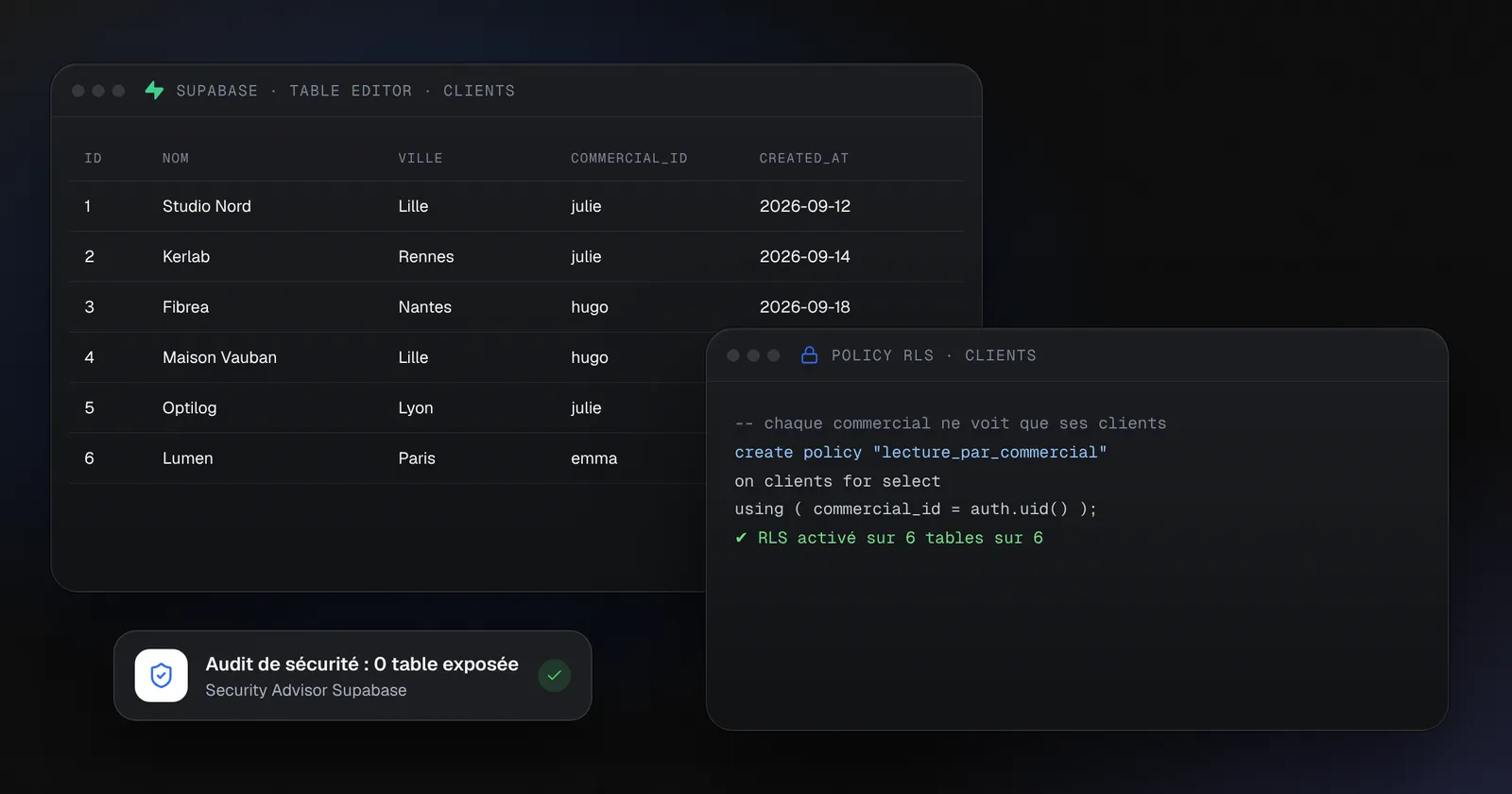Click the date 2026-09-18
This screenshot has width=1512, height=794.
click(805, 307)
